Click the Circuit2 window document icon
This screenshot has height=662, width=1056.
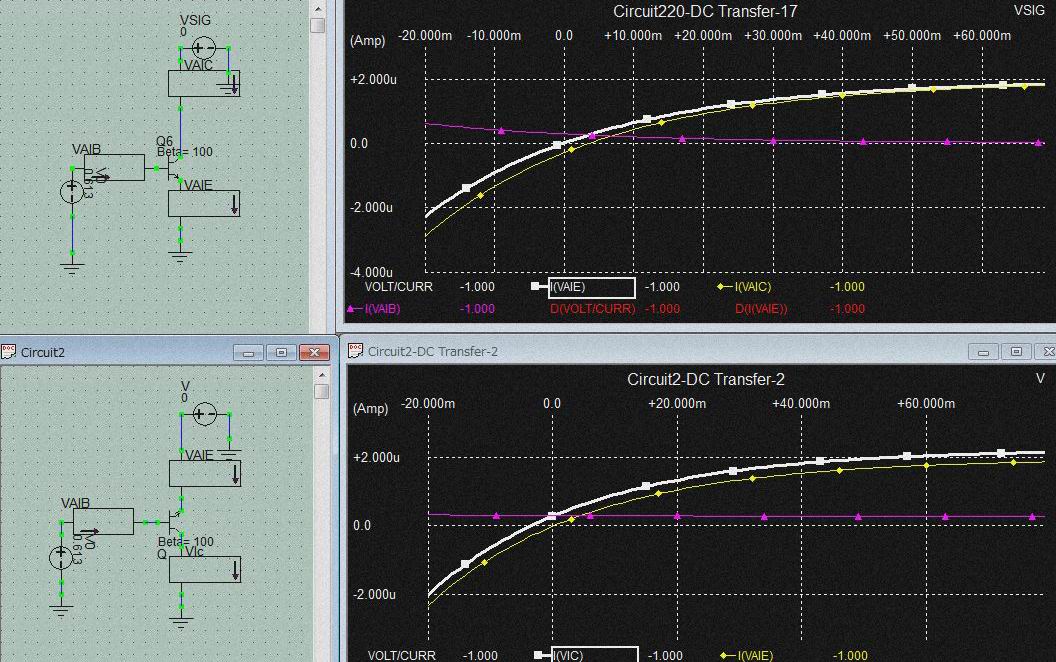pyautogui.click(x=9, y=352)
